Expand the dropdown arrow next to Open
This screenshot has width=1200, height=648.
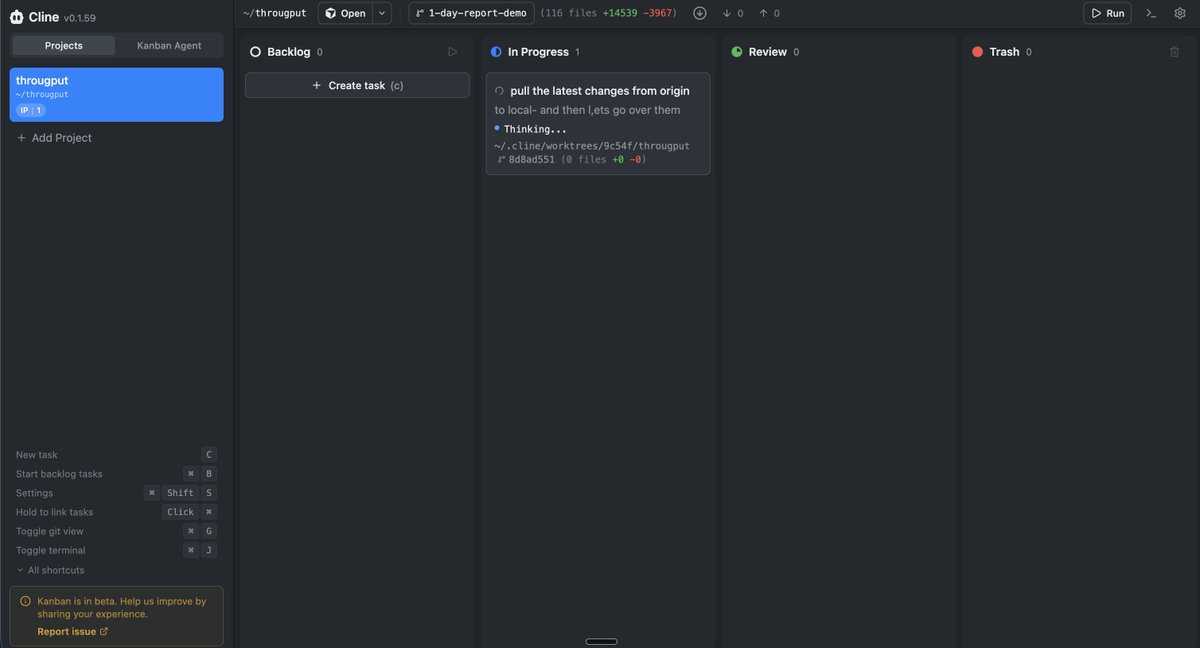click(382, 13)
